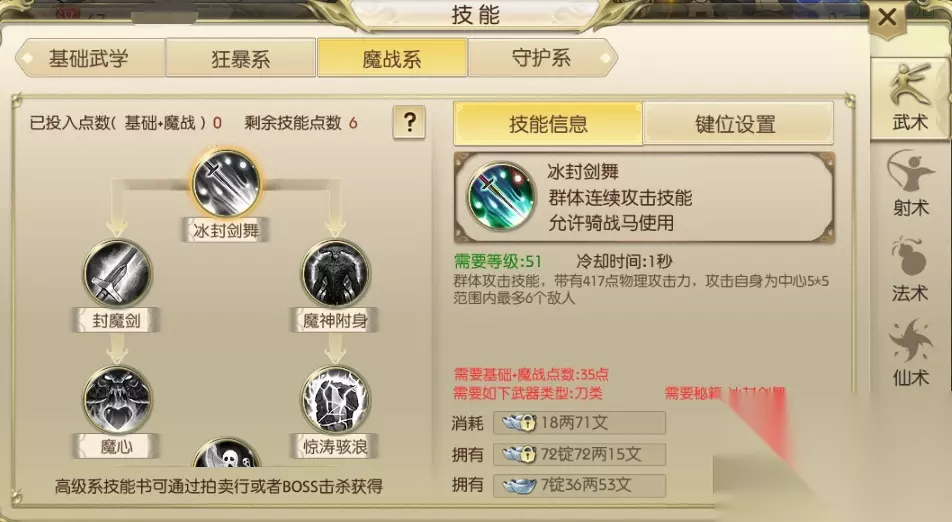
Task: Click the 封魔剑 skill name label
Action: click(x=117, y=320)
